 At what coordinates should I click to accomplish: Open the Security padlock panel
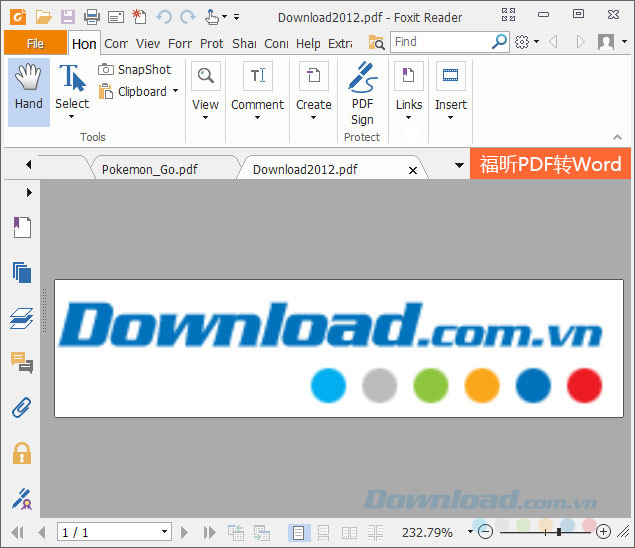click(x=22, y=453)
